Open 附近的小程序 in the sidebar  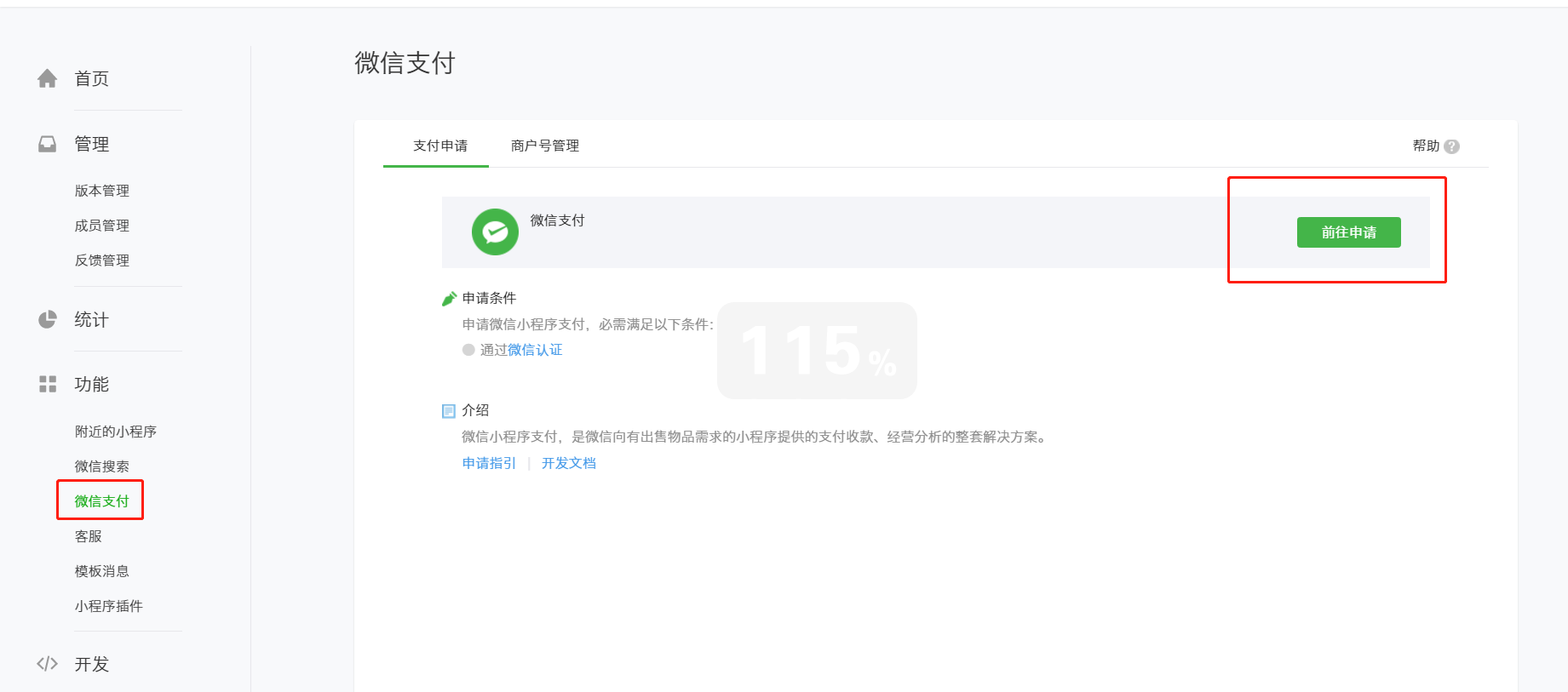[x=116, y=432]
